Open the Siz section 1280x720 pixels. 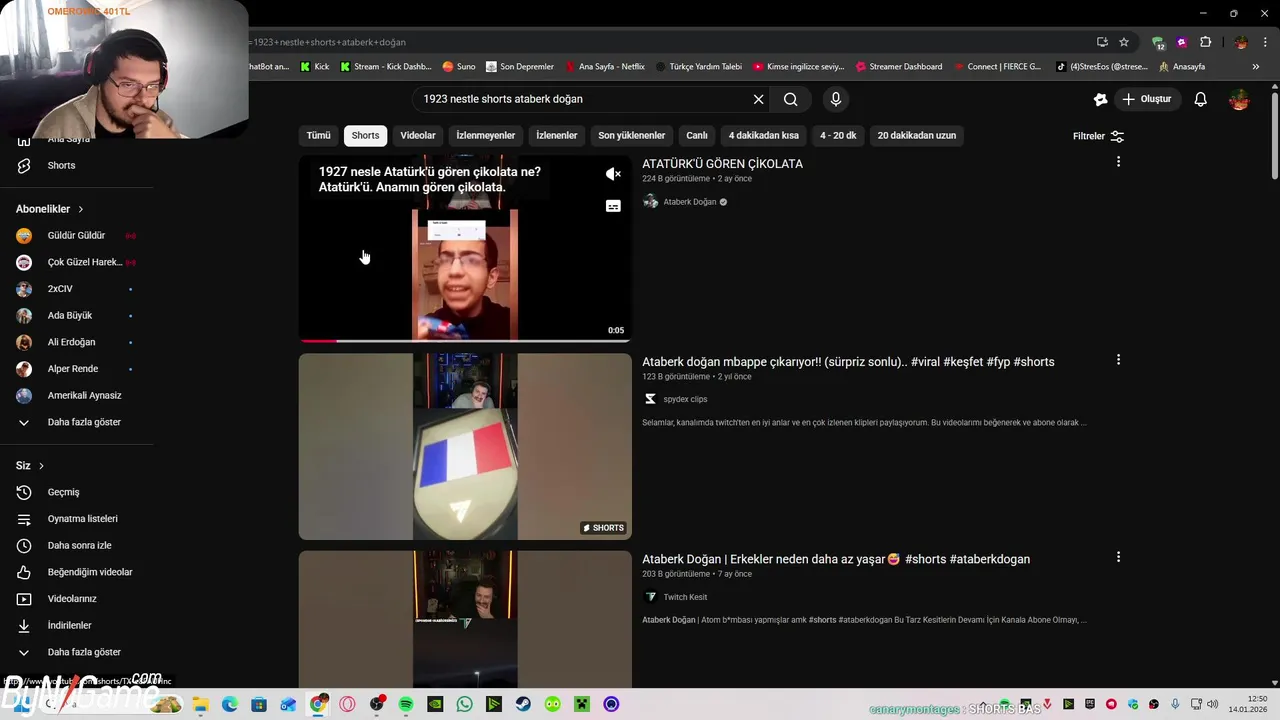30,466
